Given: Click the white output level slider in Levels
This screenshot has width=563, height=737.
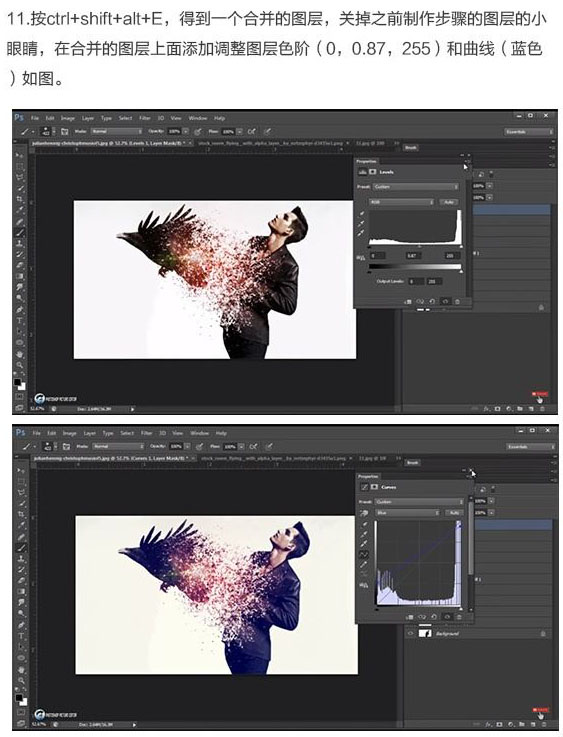Looking at the screenshot, I should pos(461,271).
